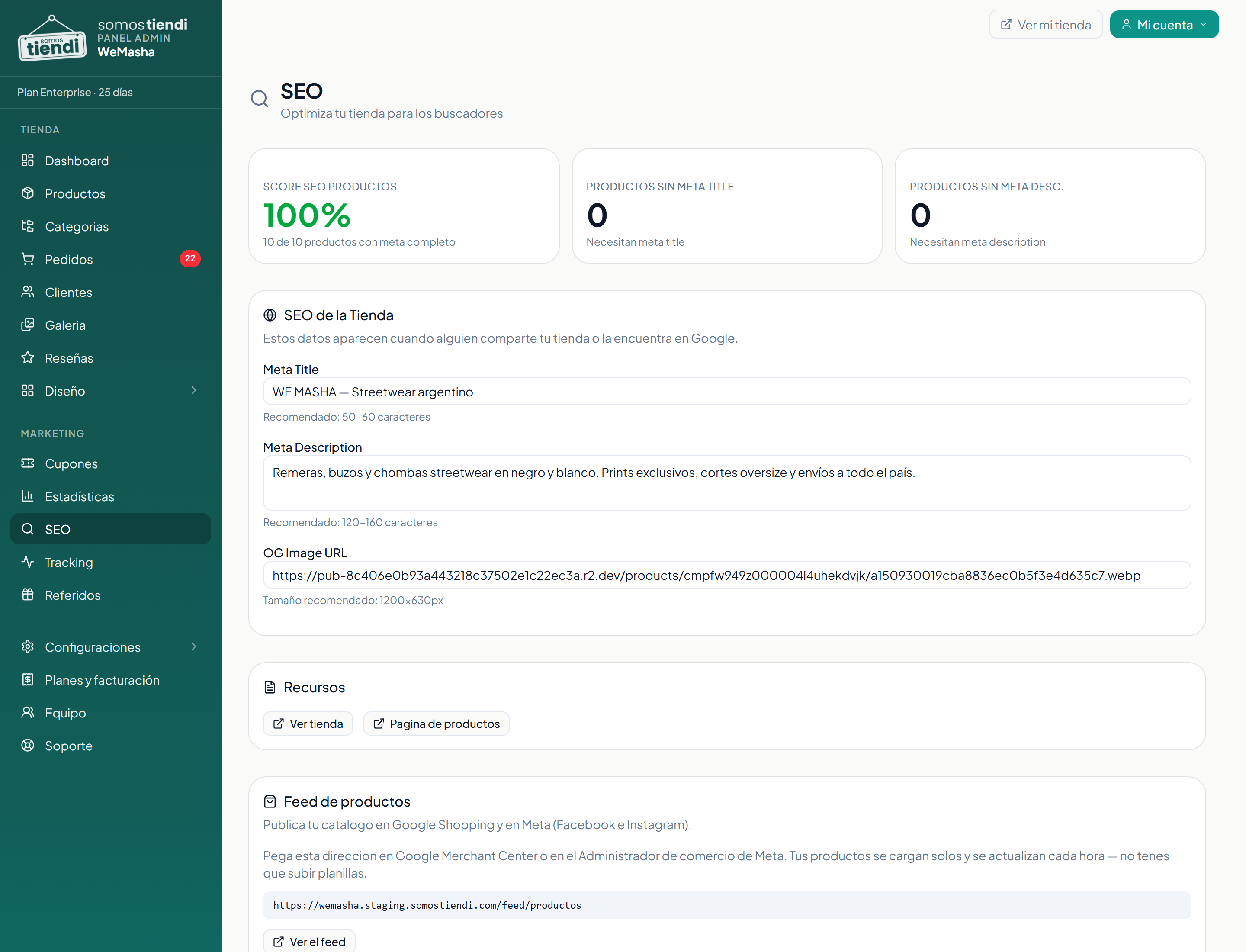
Task: Click the Estadísticas chart icon
Action: (28, 496)
